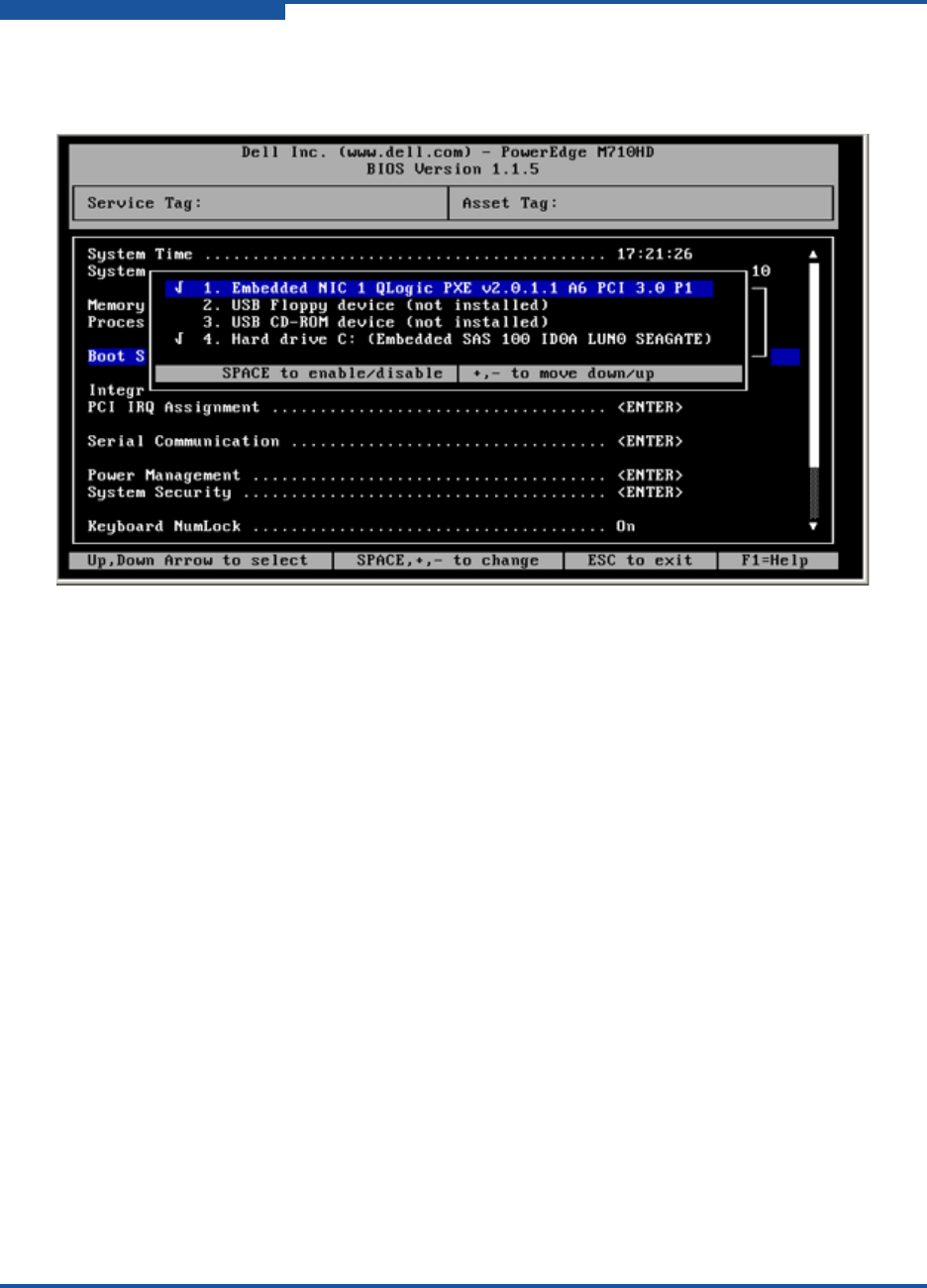Select Embedded NIC 1 QLogic PXE boot entry
The height and width of the screenshot is (1288, 927).
tap(439, 288)
